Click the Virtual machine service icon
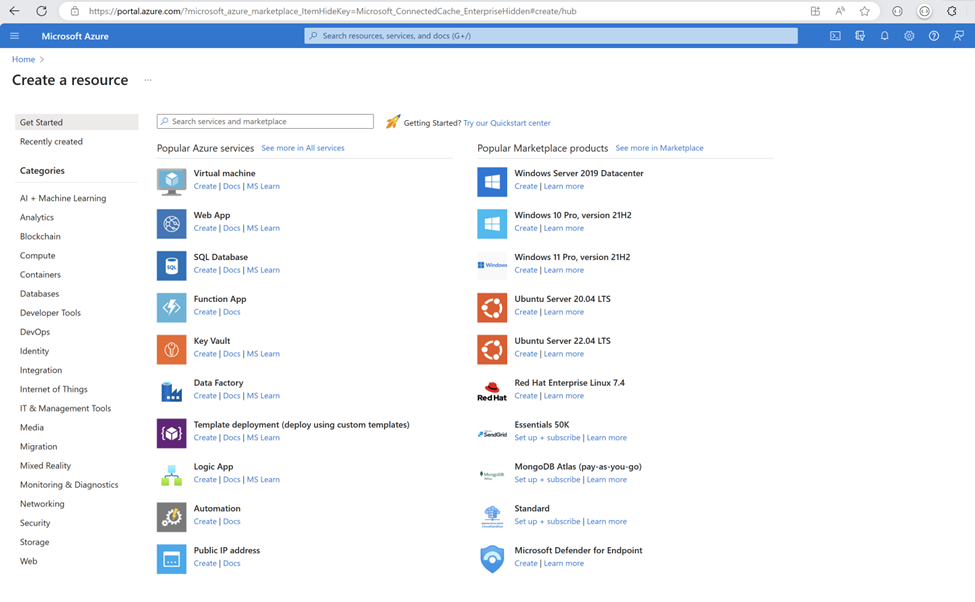Image resolution: width=975 pixels, height=602 pixels. (x=171, y=181)
